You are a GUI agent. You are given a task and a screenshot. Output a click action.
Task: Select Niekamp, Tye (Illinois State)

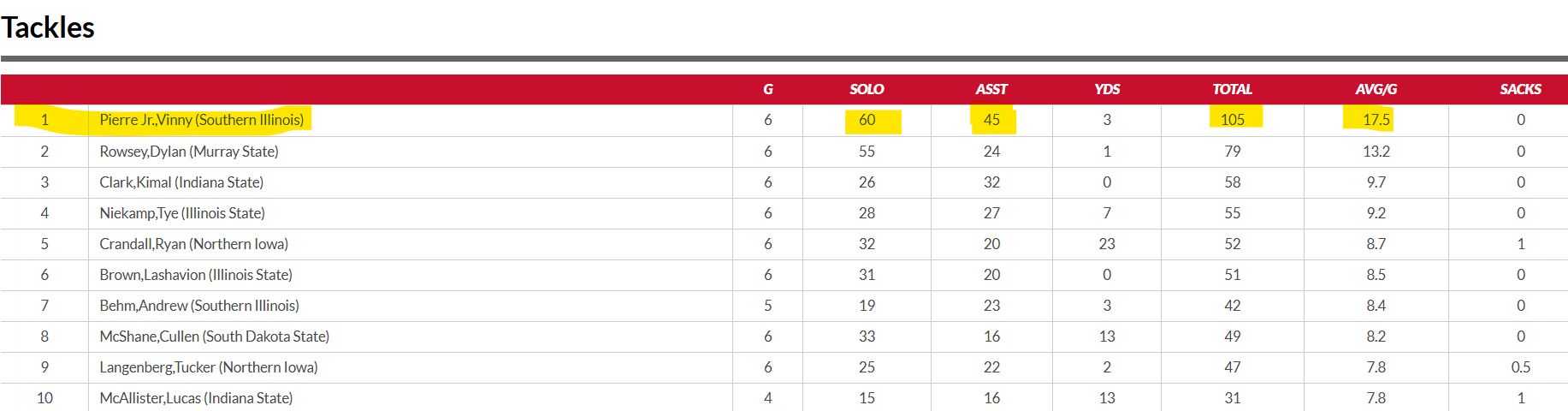(182, 213)
